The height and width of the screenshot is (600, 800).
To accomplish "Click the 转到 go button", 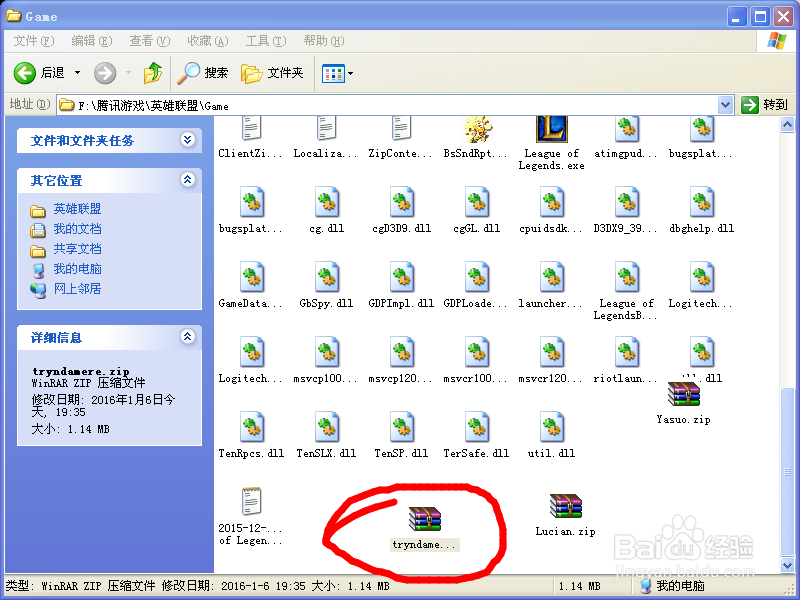I will tap(764, 105).
